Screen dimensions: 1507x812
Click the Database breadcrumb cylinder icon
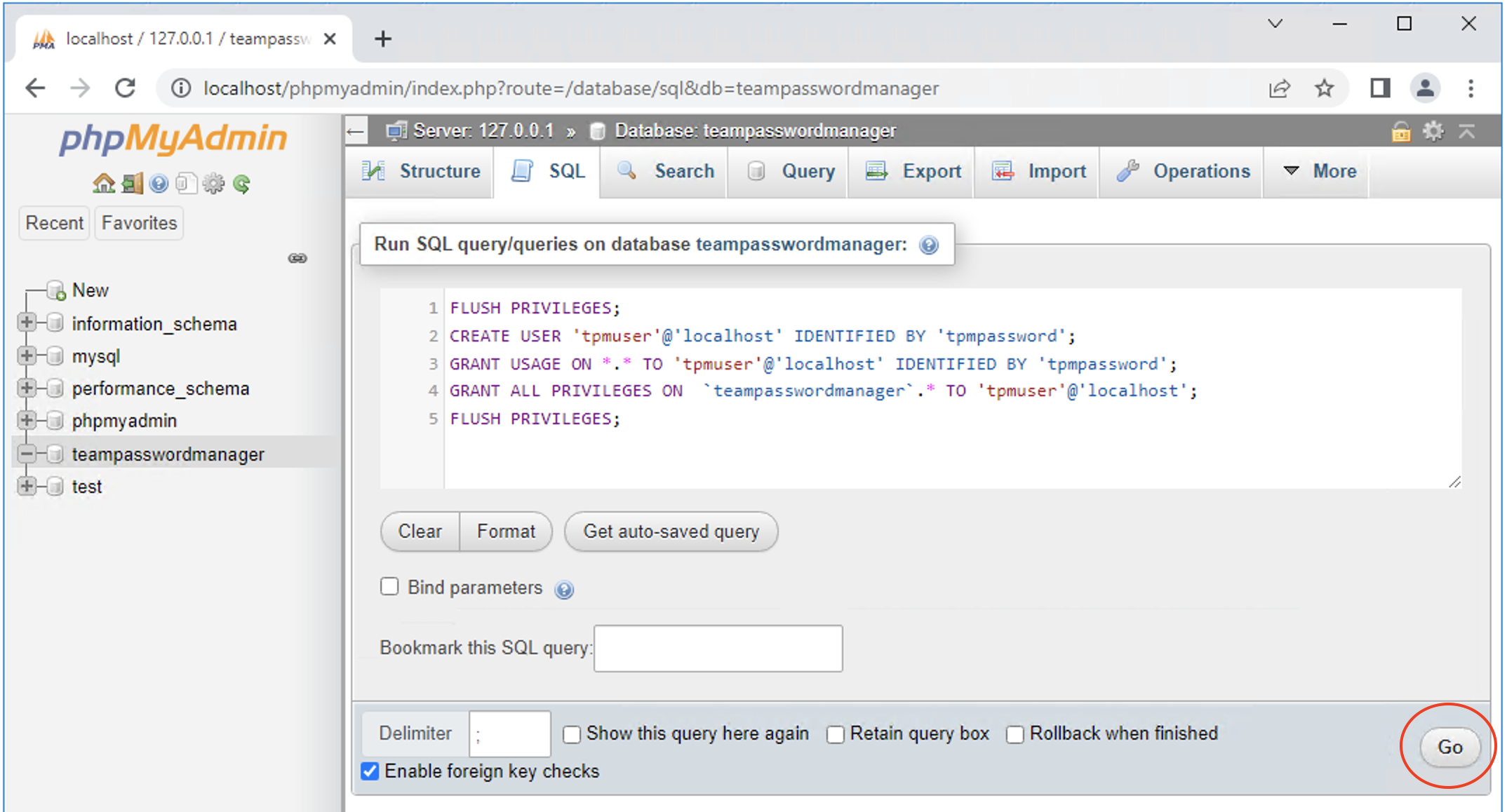coord(597,131)
